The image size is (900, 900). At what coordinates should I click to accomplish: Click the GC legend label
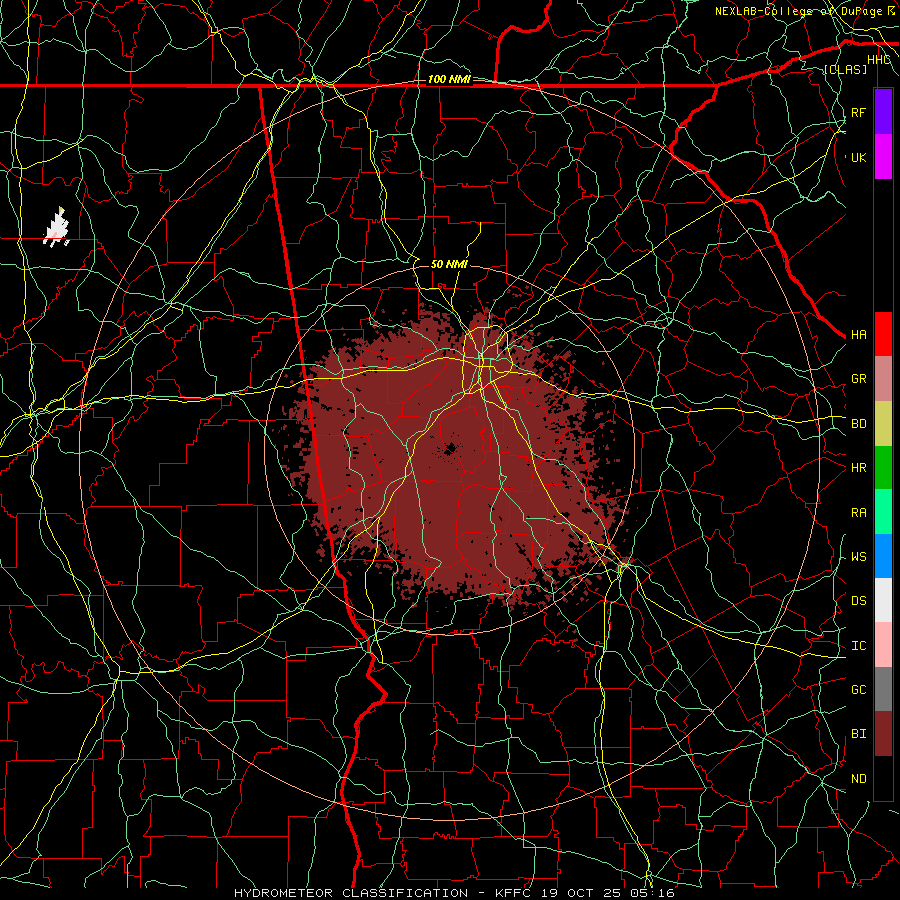click(x=858, y=690)
